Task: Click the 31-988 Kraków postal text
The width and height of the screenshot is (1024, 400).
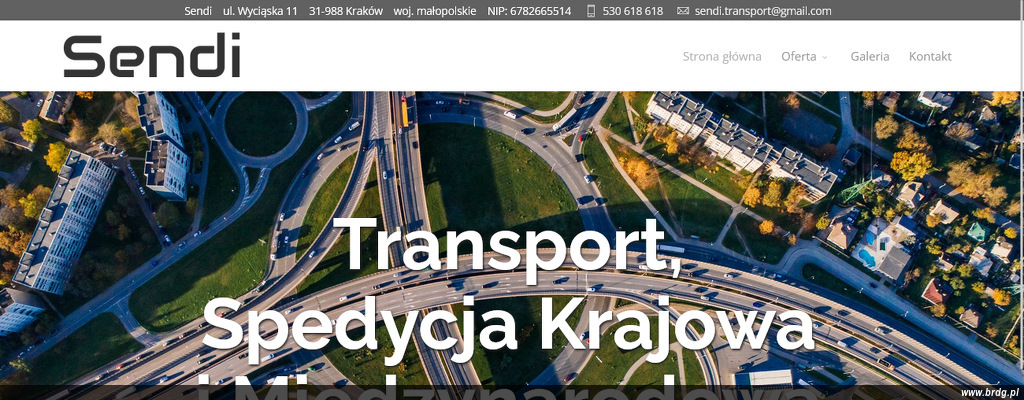Action: pyautogui.click(x=346, y=11)
